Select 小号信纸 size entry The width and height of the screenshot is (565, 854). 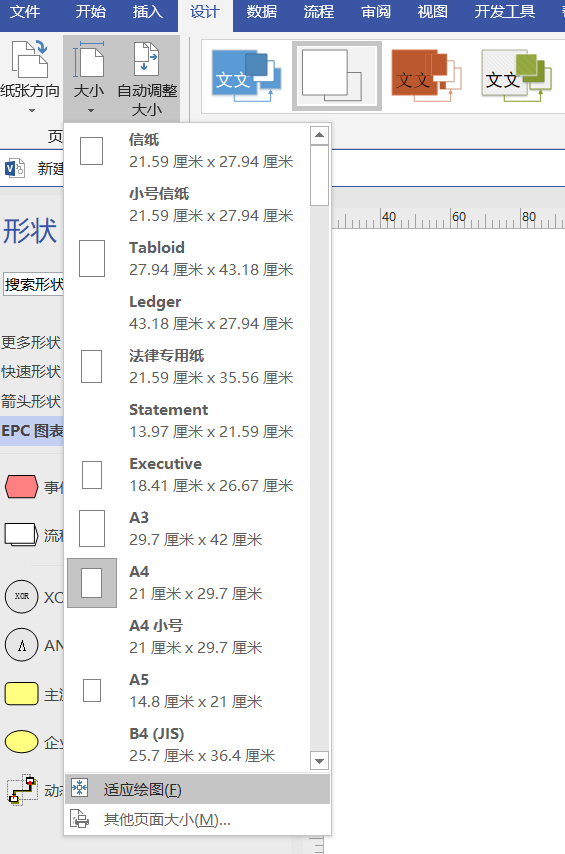pyautogui.click(x=189, y=205)
